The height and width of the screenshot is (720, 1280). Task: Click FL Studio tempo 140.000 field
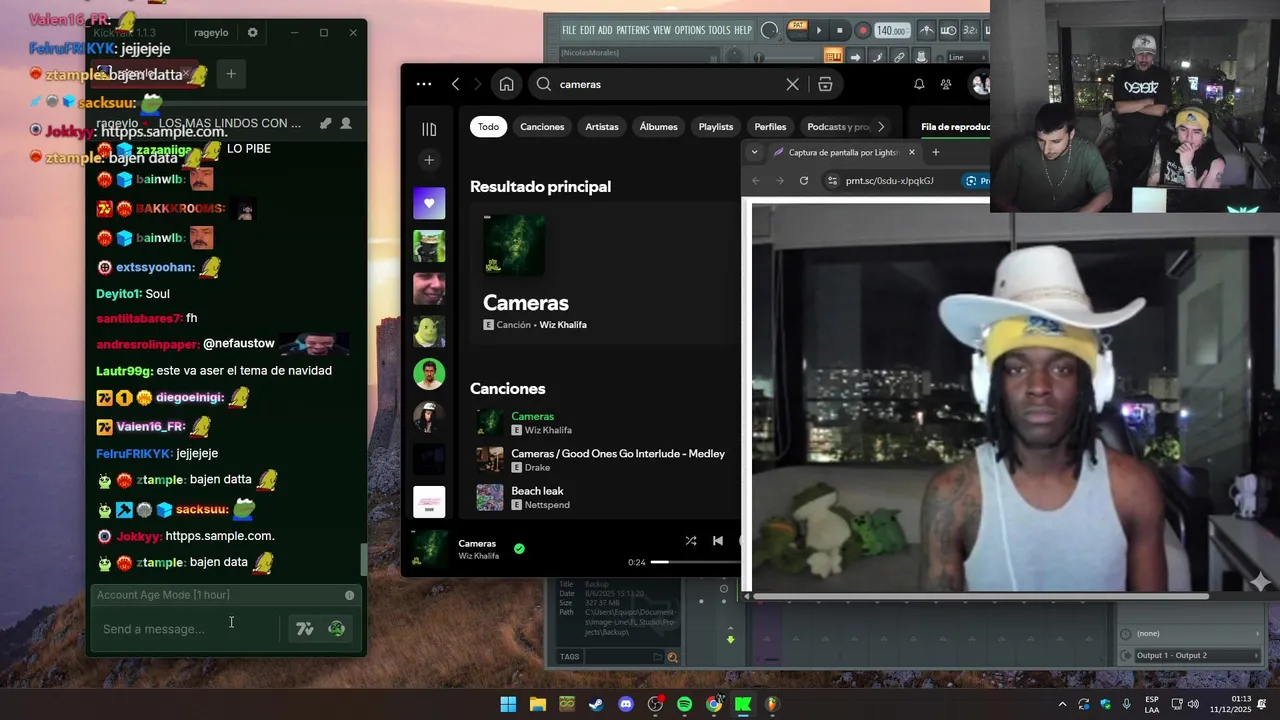(x=891, y=31)
